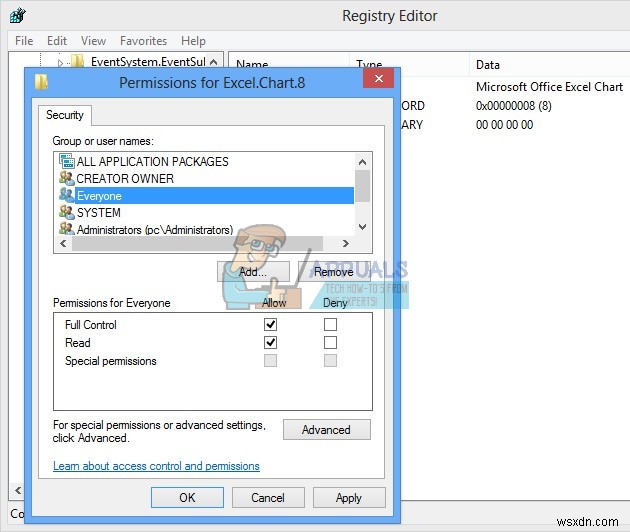This screenshot has height=532, width=630.
Task: Confirm with the OK button
Action: click(187, 497)
